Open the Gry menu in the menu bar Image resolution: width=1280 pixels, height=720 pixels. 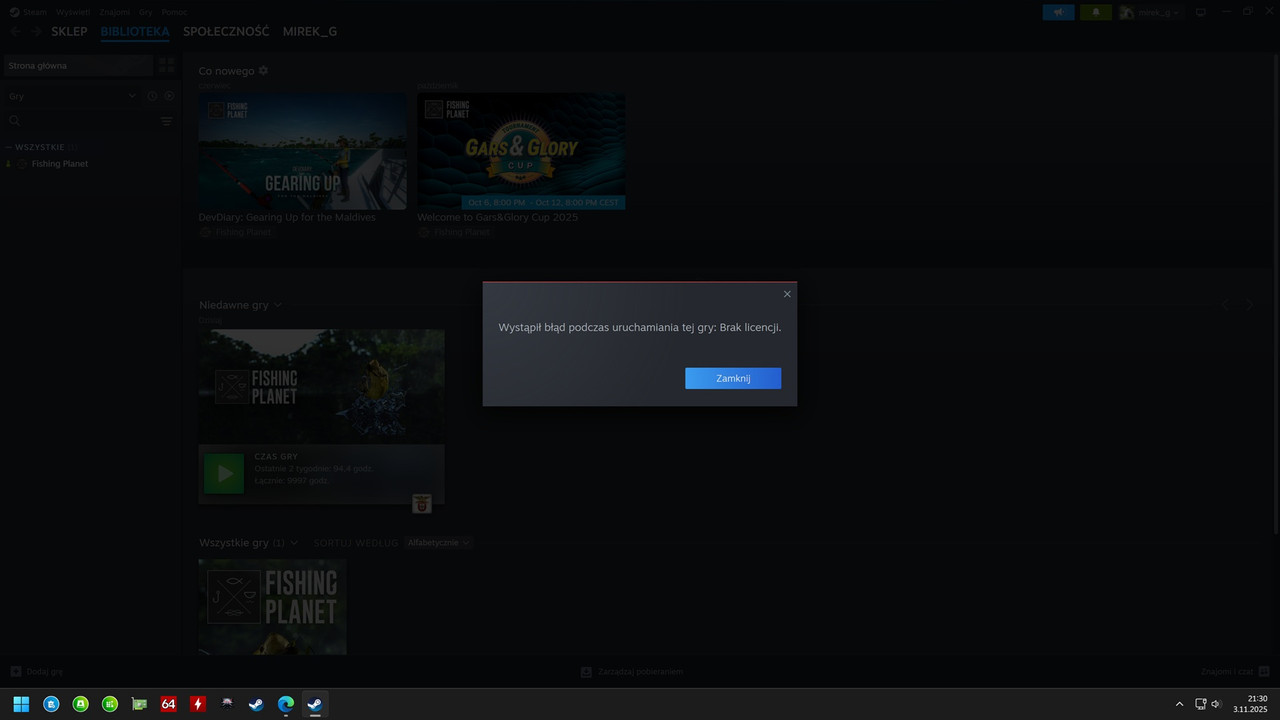(x=146, y=12)
